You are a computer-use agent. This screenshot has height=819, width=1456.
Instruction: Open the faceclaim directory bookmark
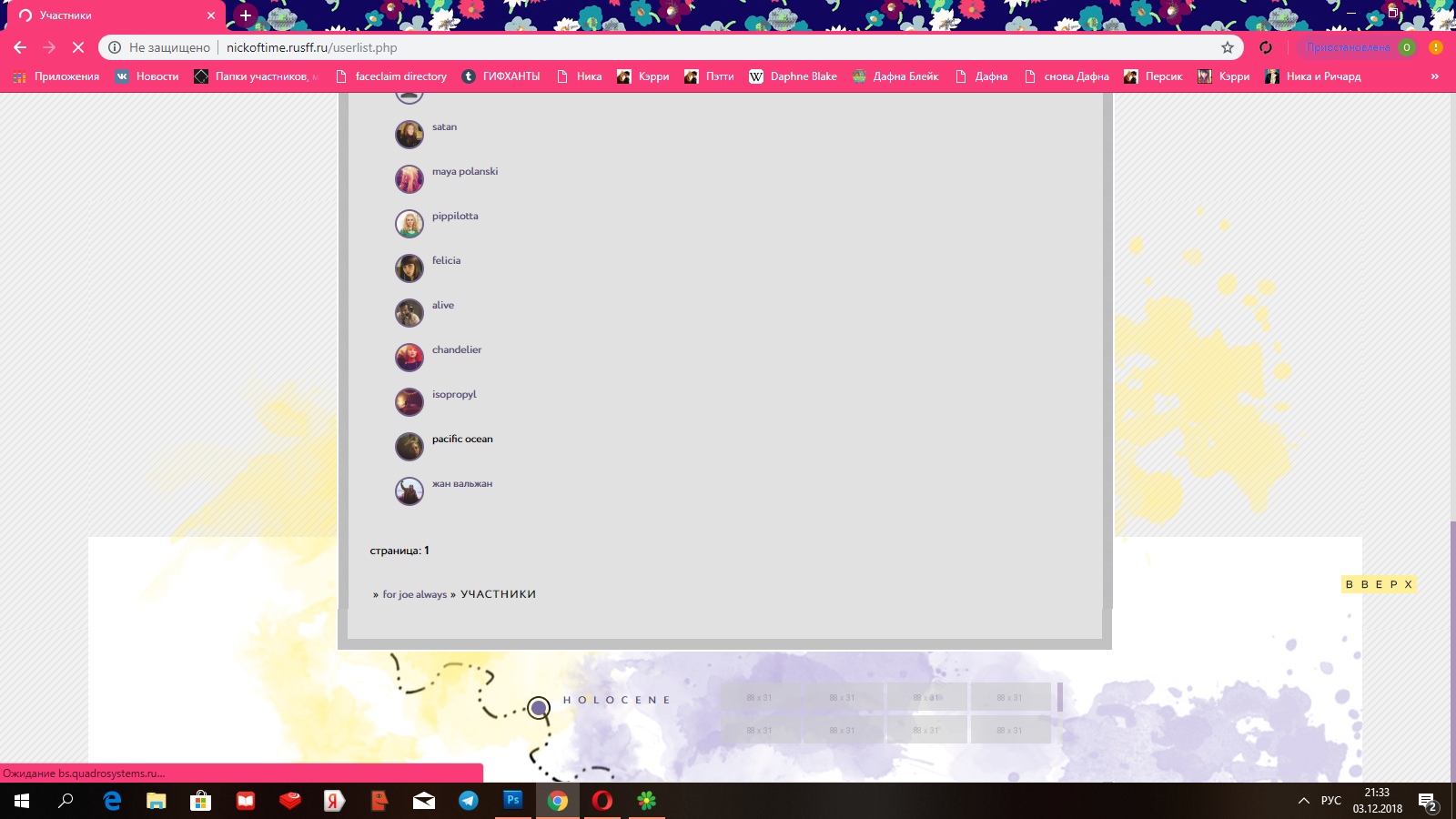pos(391,76)
